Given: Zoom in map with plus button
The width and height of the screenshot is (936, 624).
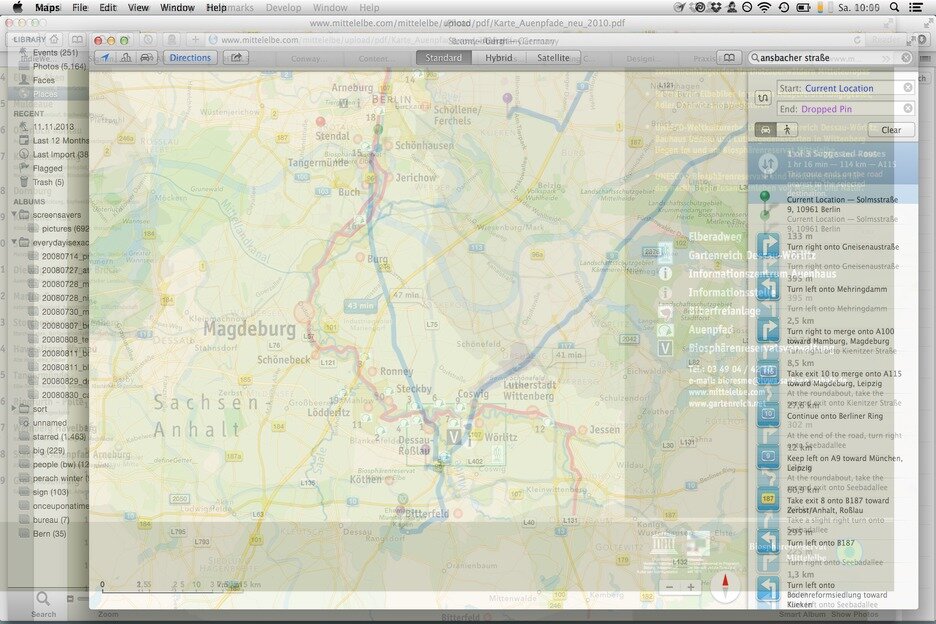Looking at the screenshot, I should 691,588.
